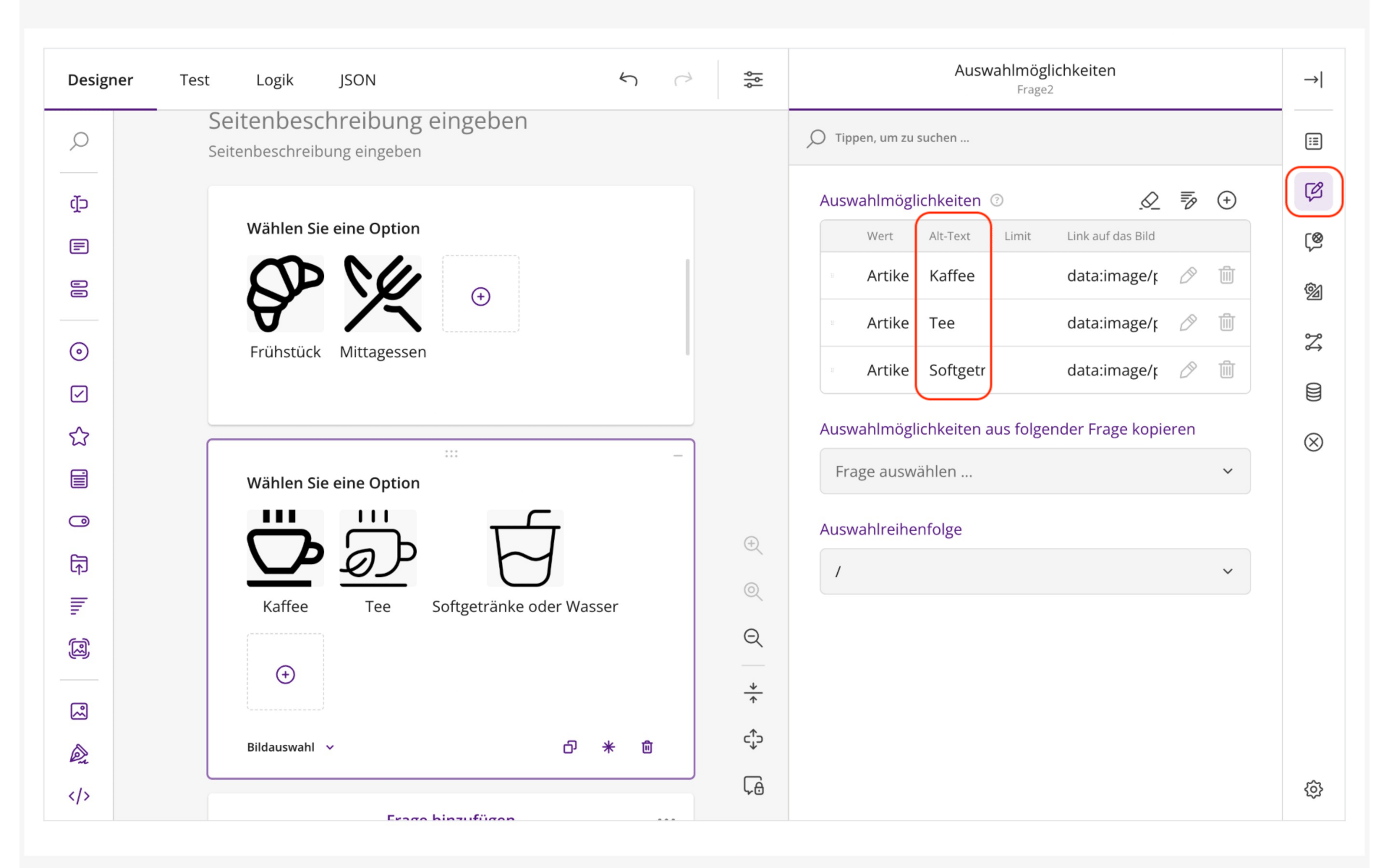Open the gear settings icon at bottom
The height and width of the screenshot is (868, 1389).
pyautogui.click(x=1313, y=789)
